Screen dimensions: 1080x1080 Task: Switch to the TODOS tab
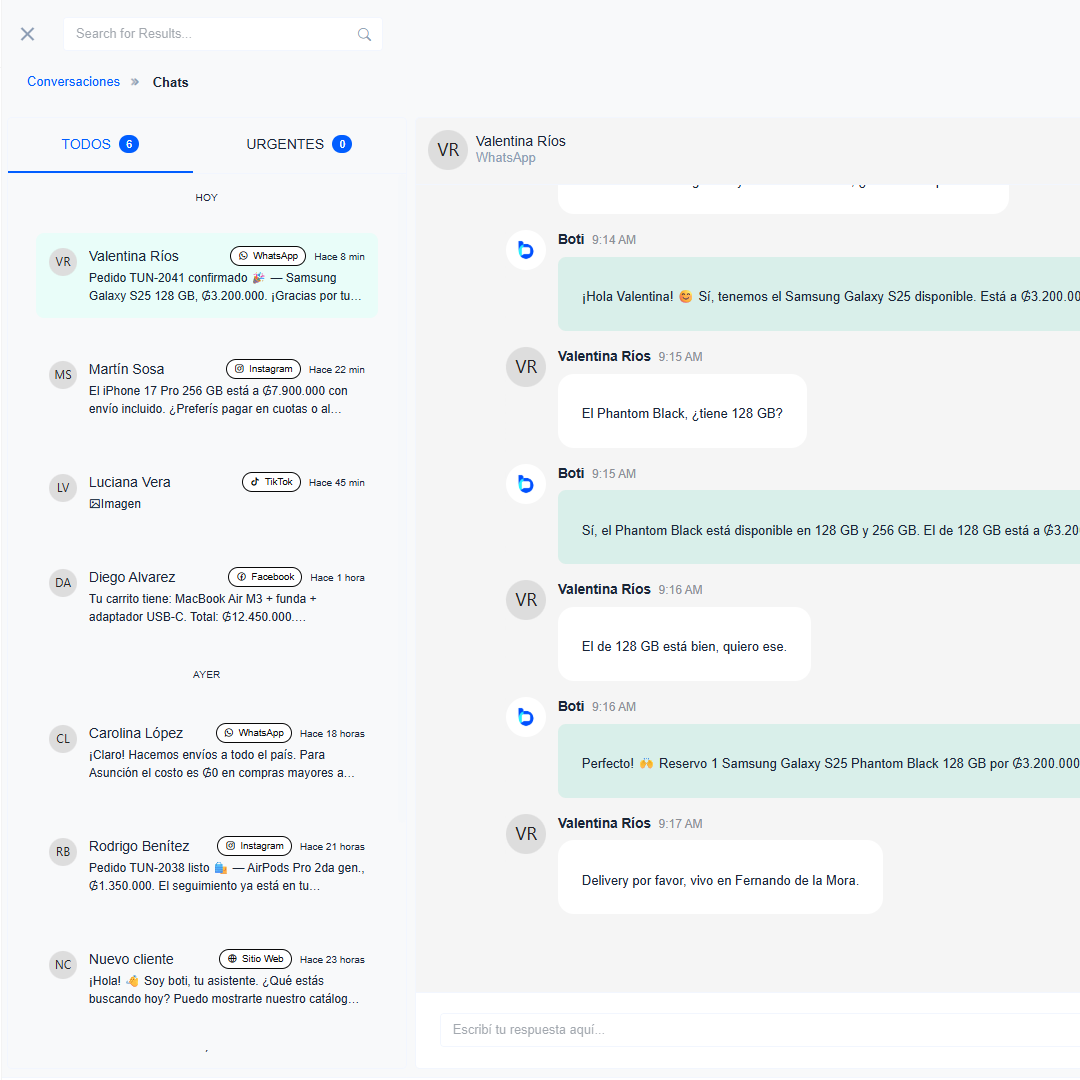point(101,144)
